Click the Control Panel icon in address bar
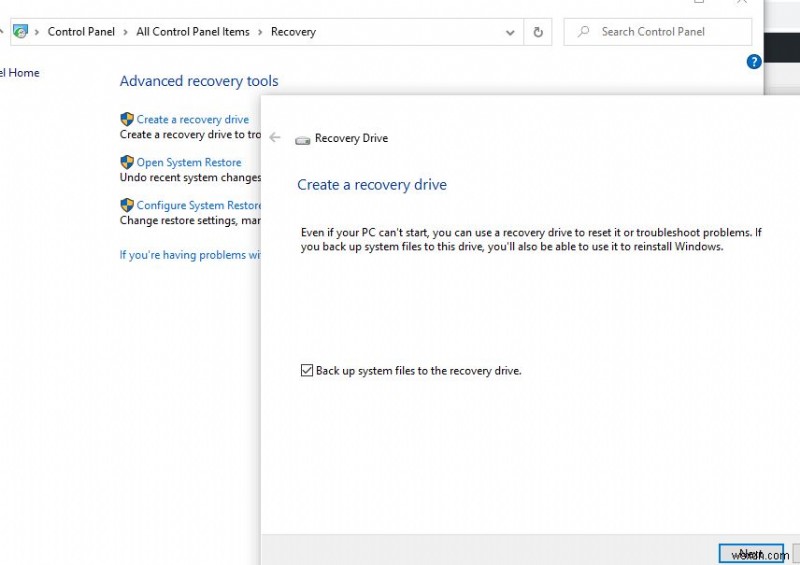Screen dimensions: 800x565 pyautogui.click(x=20, y=32)
